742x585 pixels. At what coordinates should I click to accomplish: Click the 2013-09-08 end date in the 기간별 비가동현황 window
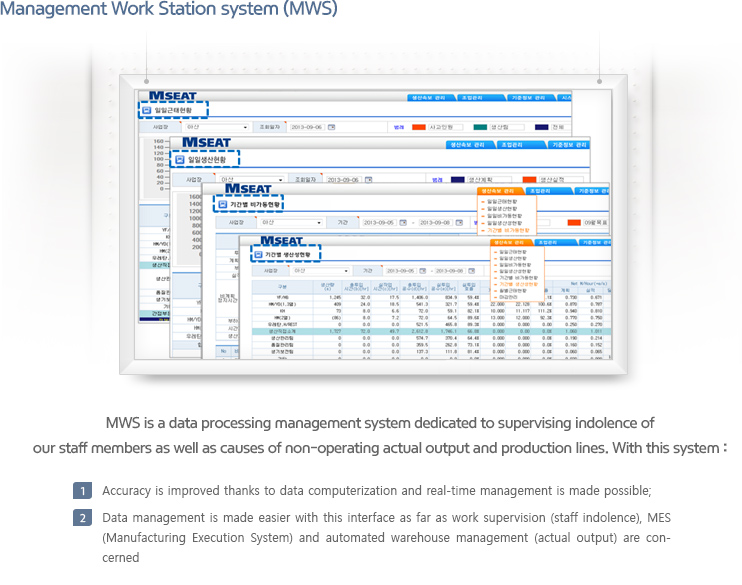pos(435,222)
